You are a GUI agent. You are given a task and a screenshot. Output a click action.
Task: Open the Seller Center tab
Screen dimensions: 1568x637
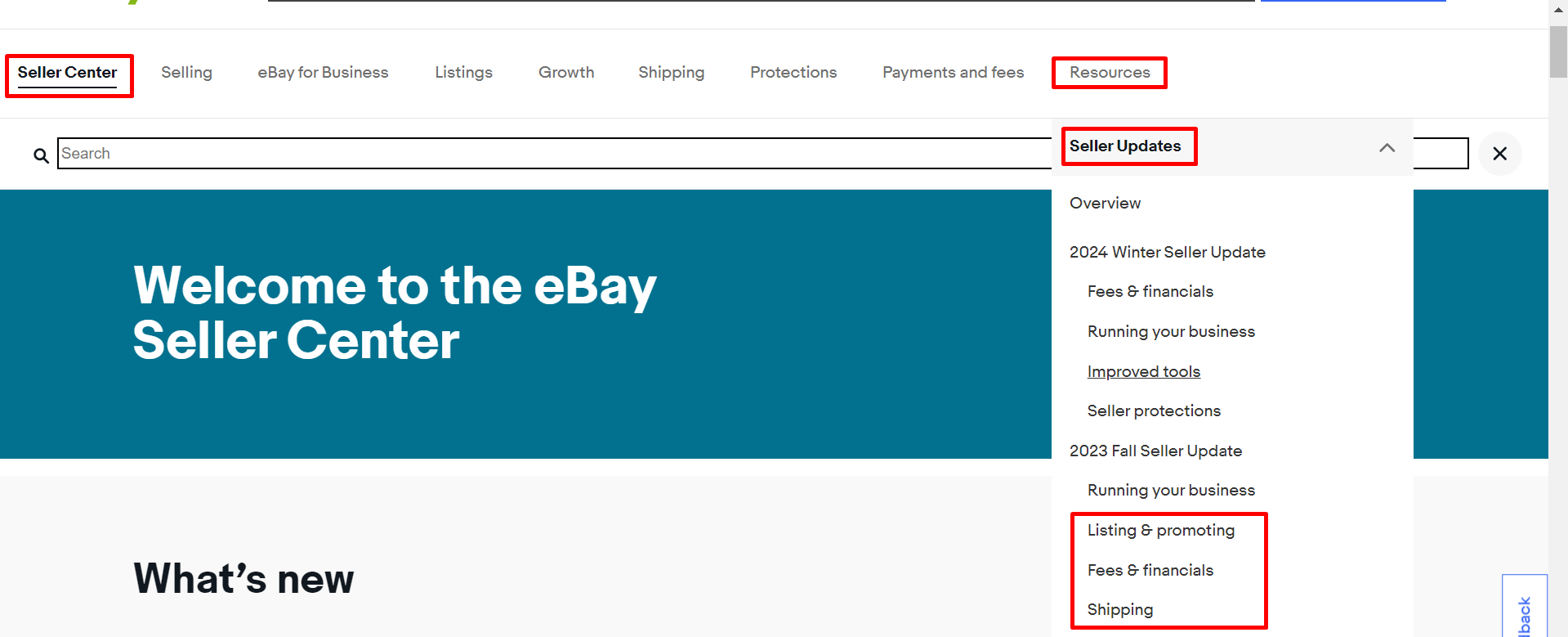coord(67,73)
